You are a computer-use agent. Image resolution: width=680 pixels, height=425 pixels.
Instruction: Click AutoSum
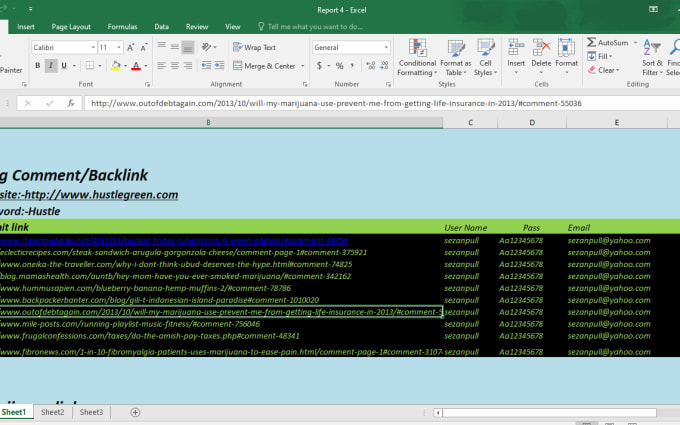[x=608, y=42]
